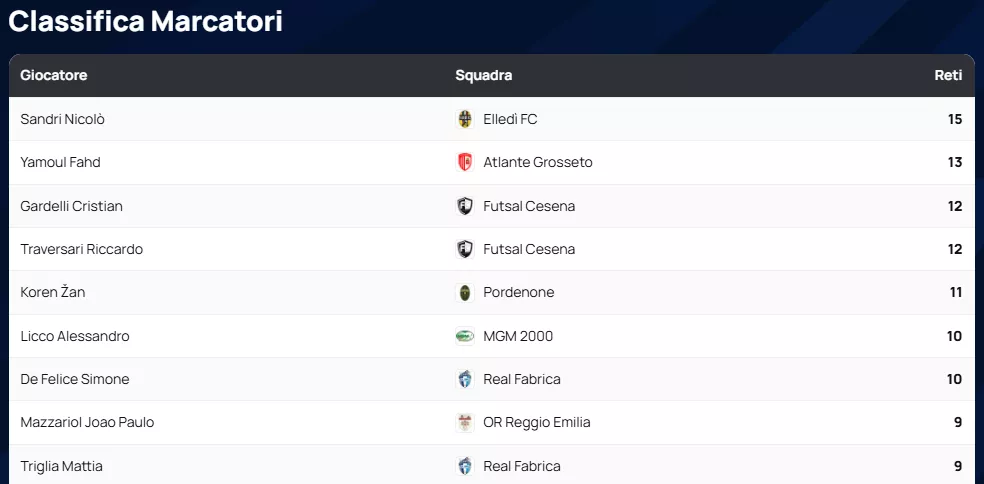
Task: Open player Sandri Nicolò
Action: 63,119
